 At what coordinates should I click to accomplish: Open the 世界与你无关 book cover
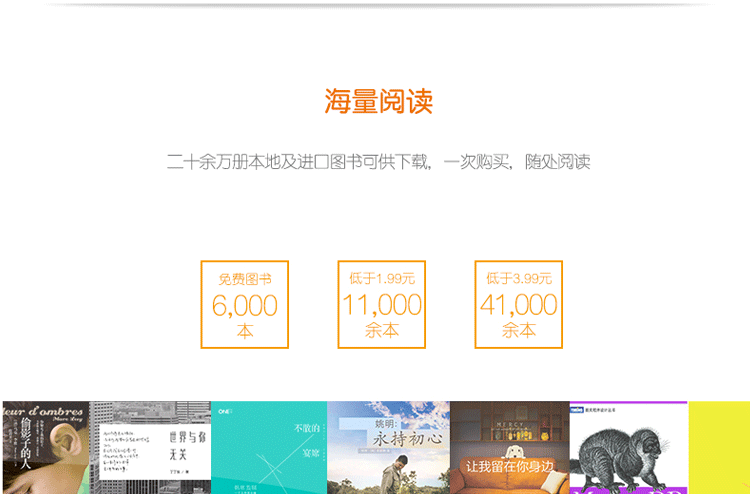[x=150, y=447]
